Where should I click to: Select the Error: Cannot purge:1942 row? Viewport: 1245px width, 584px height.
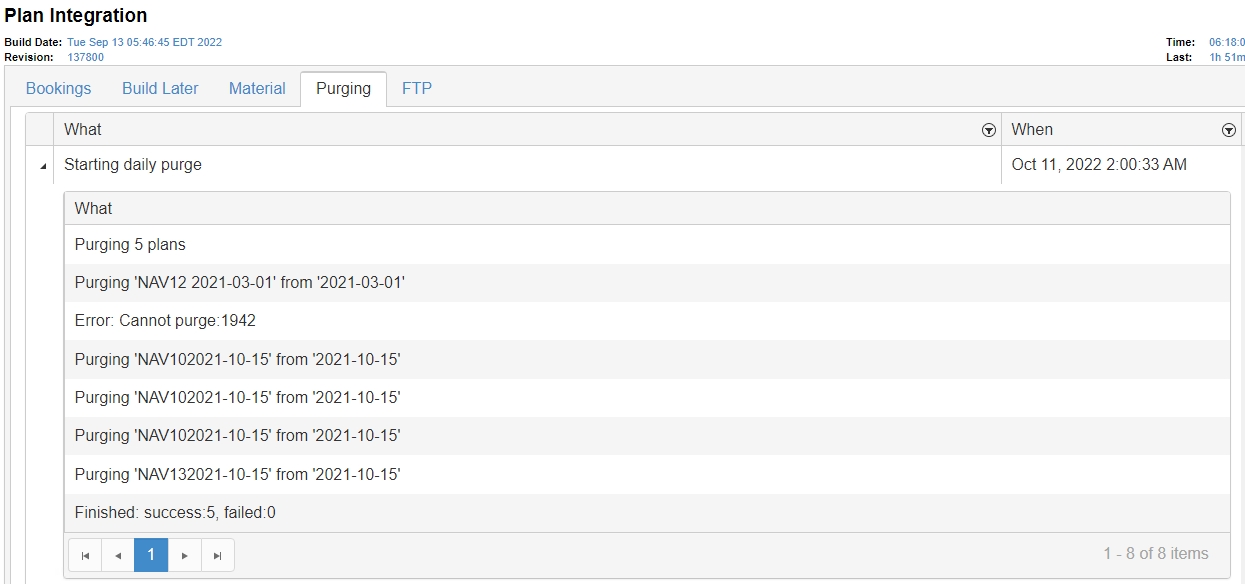pos(166,321)
